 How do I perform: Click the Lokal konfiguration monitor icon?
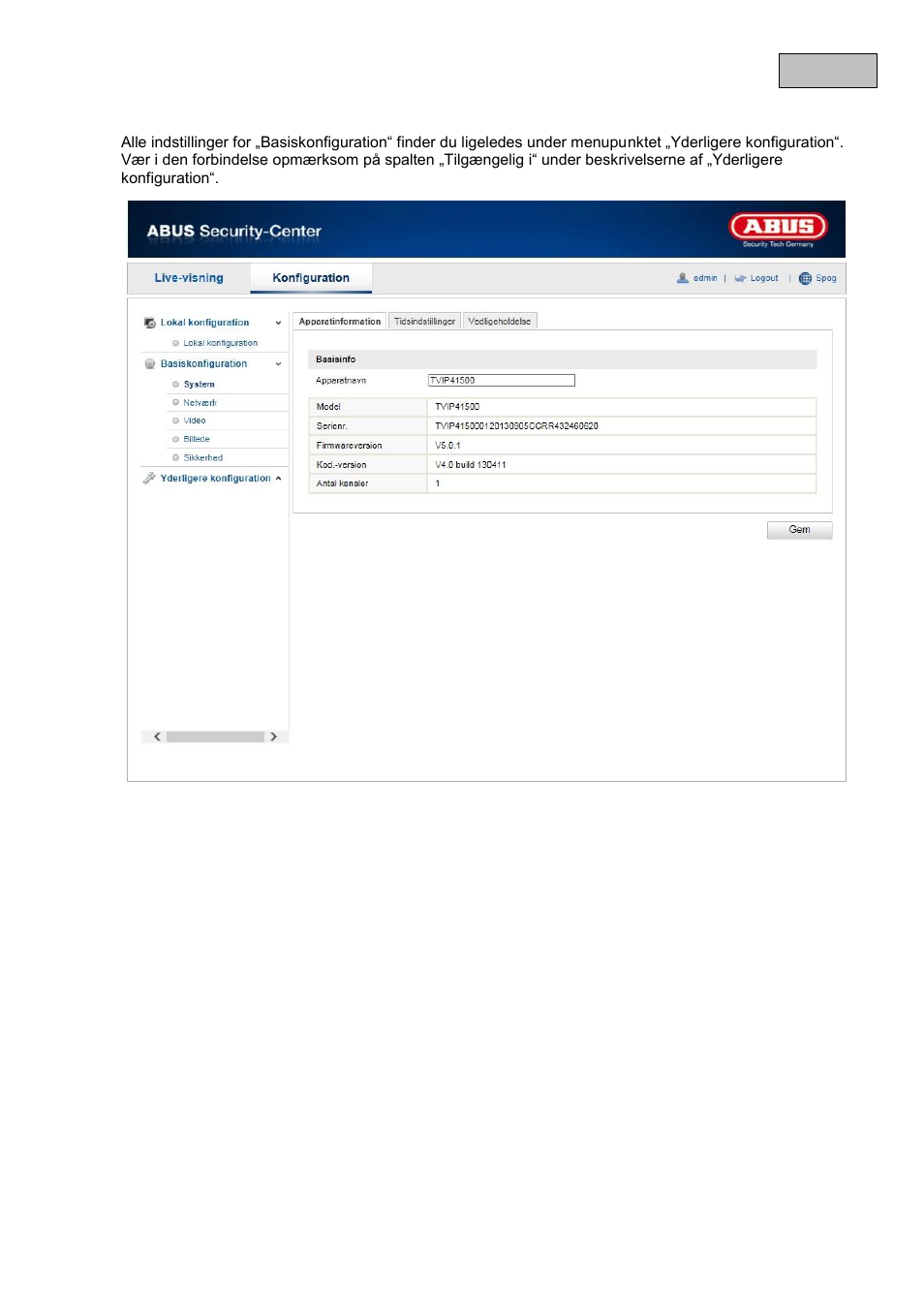click(150, 323)
